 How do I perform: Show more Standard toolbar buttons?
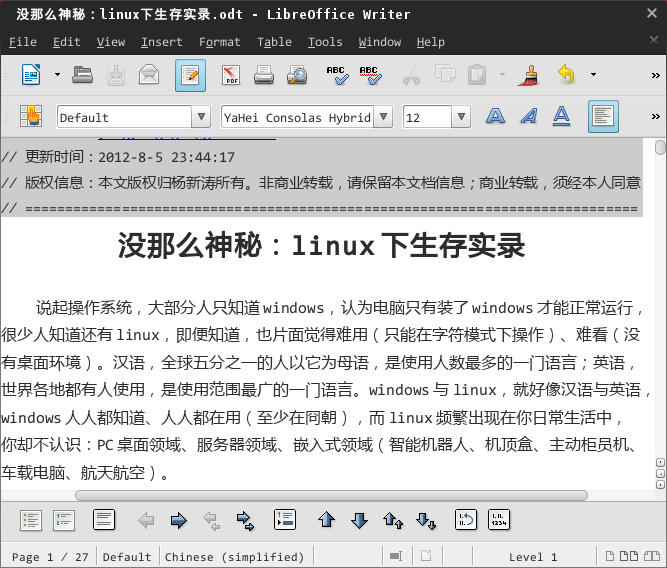[656, 75]
